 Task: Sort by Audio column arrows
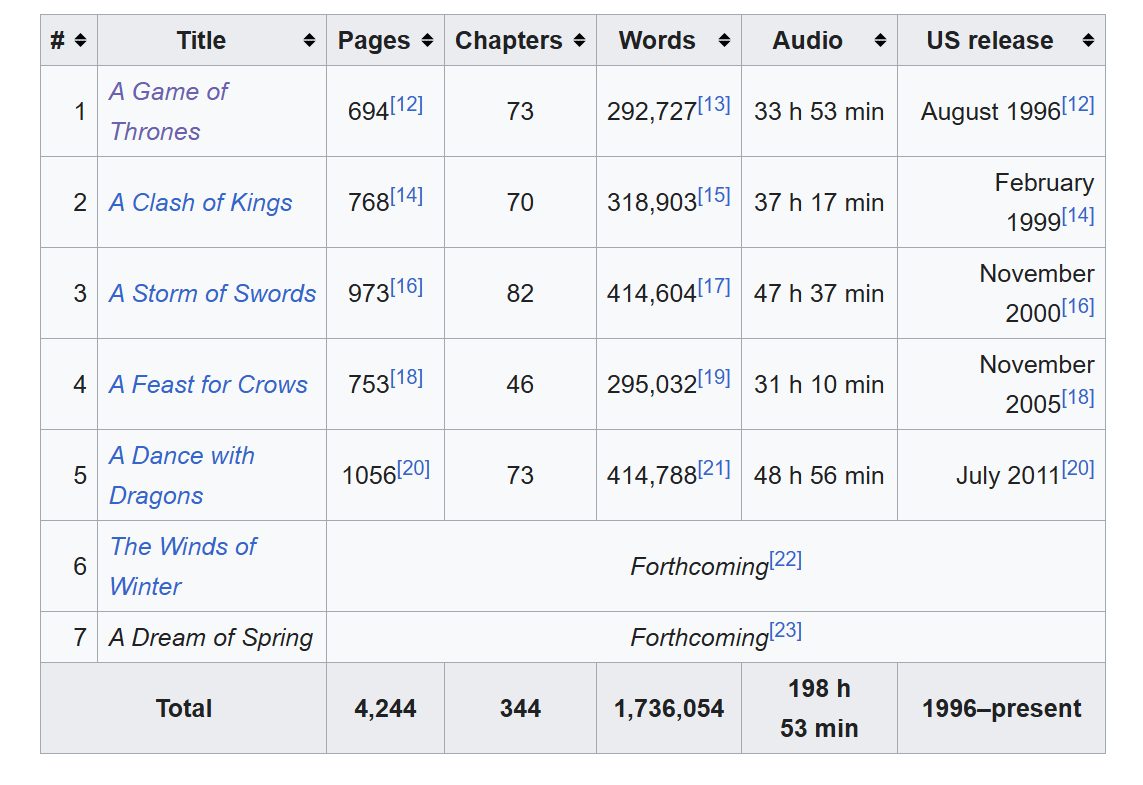(881, 41)
